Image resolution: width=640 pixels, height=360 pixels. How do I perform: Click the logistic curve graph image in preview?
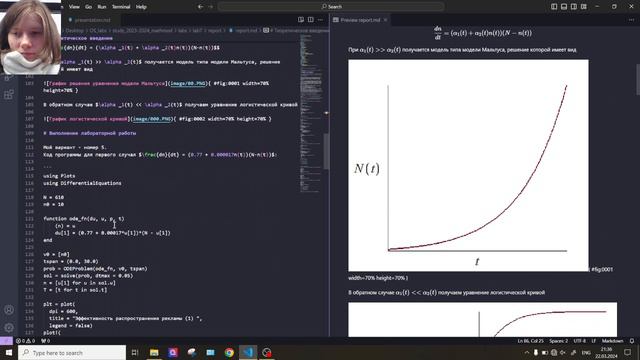[482, 320]
